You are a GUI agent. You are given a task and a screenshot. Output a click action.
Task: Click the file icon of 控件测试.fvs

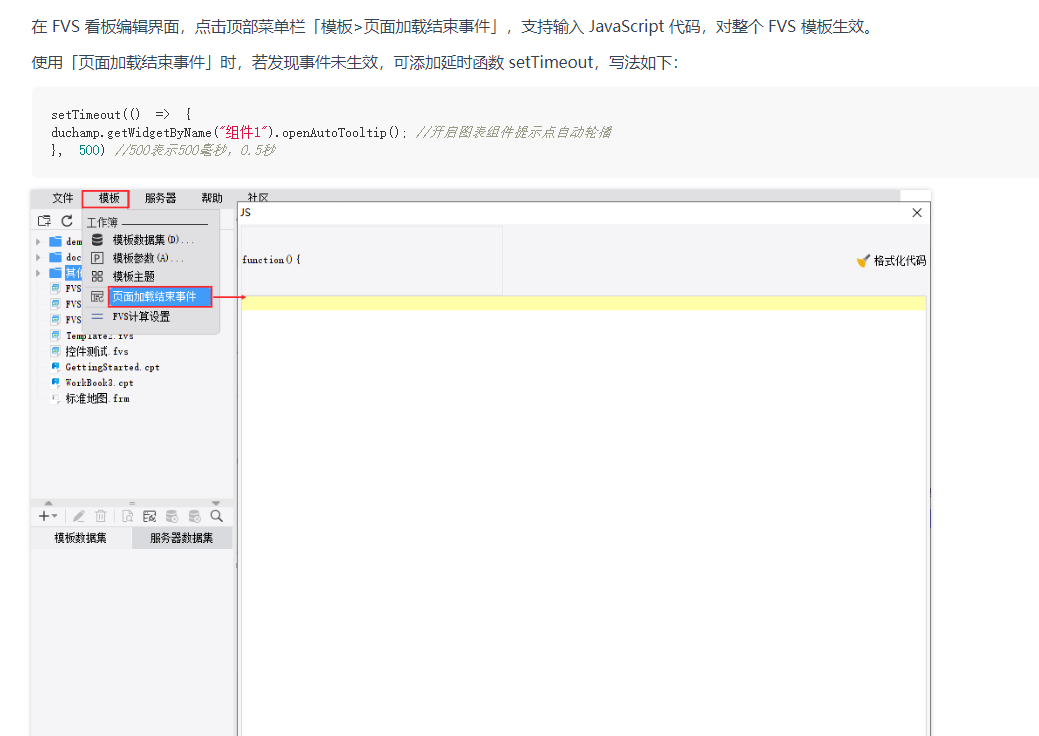(x=56, y=351)
